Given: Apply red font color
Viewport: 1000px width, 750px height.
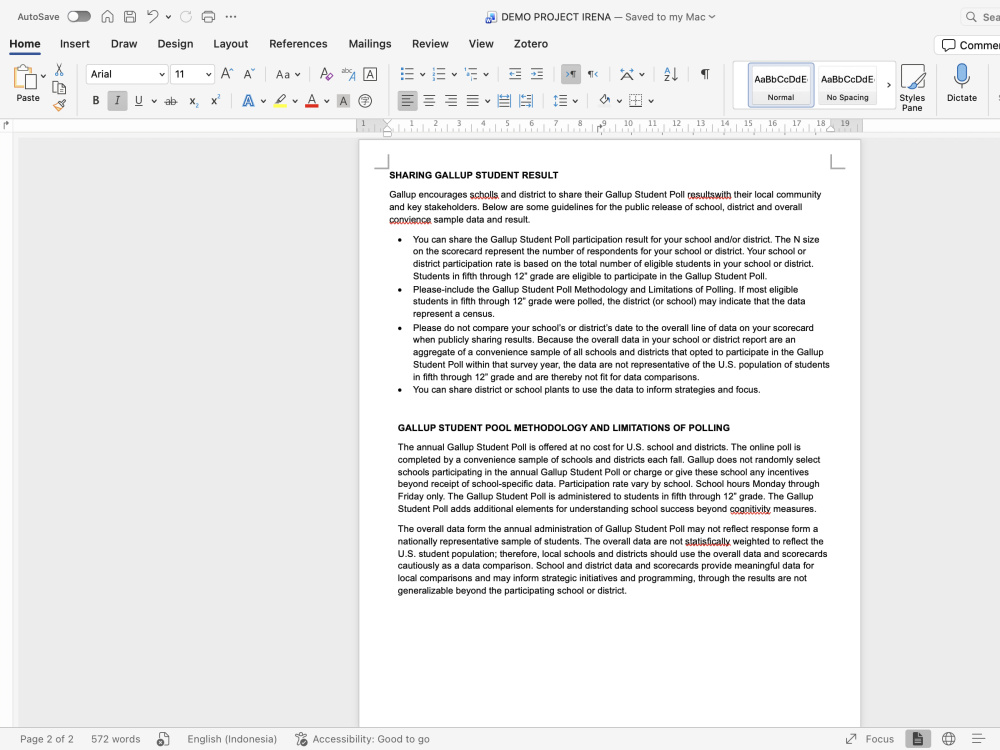Looking at the screenshot, I should 312,101.
